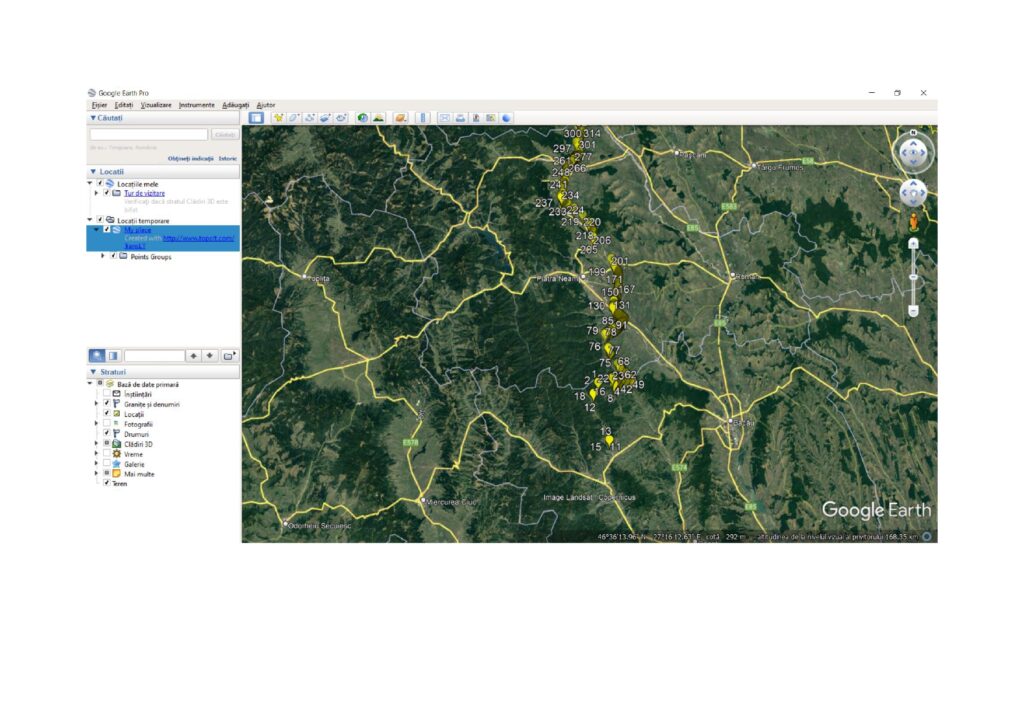The image size is (1024, 724).
Task: Expand the Points Groups folder
Action: [x=102, y=257]
